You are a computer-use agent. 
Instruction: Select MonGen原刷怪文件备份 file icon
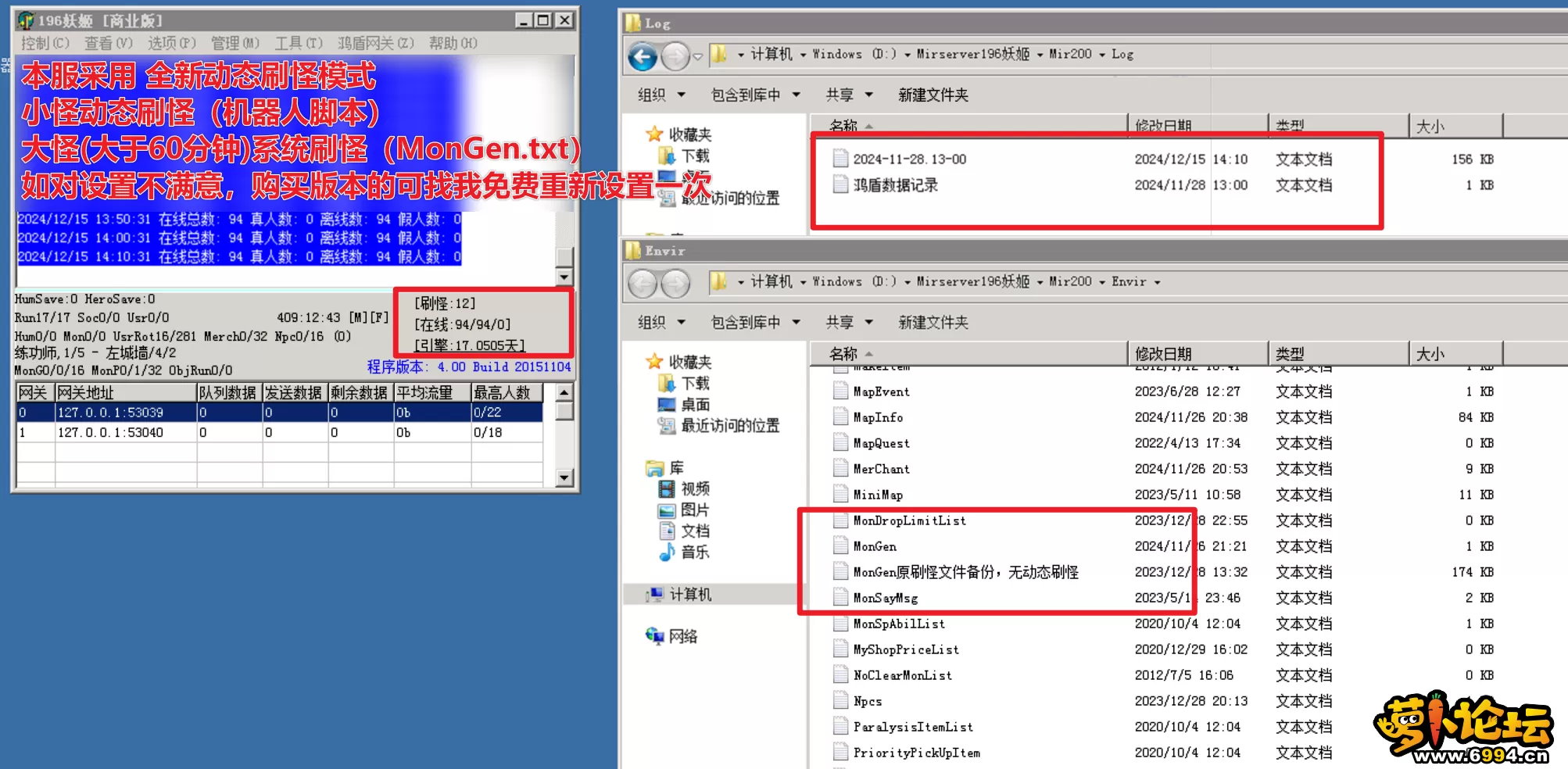click(x=840, y=571)
